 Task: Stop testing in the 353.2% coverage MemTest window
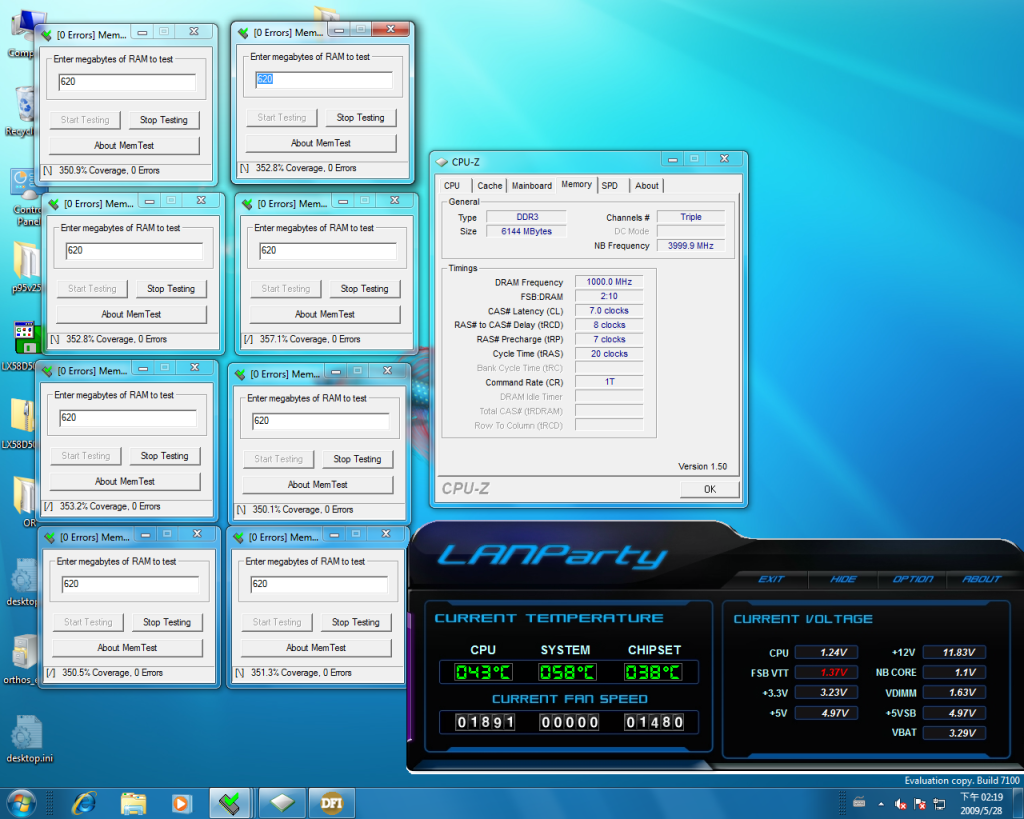click(x=165, y=456)
